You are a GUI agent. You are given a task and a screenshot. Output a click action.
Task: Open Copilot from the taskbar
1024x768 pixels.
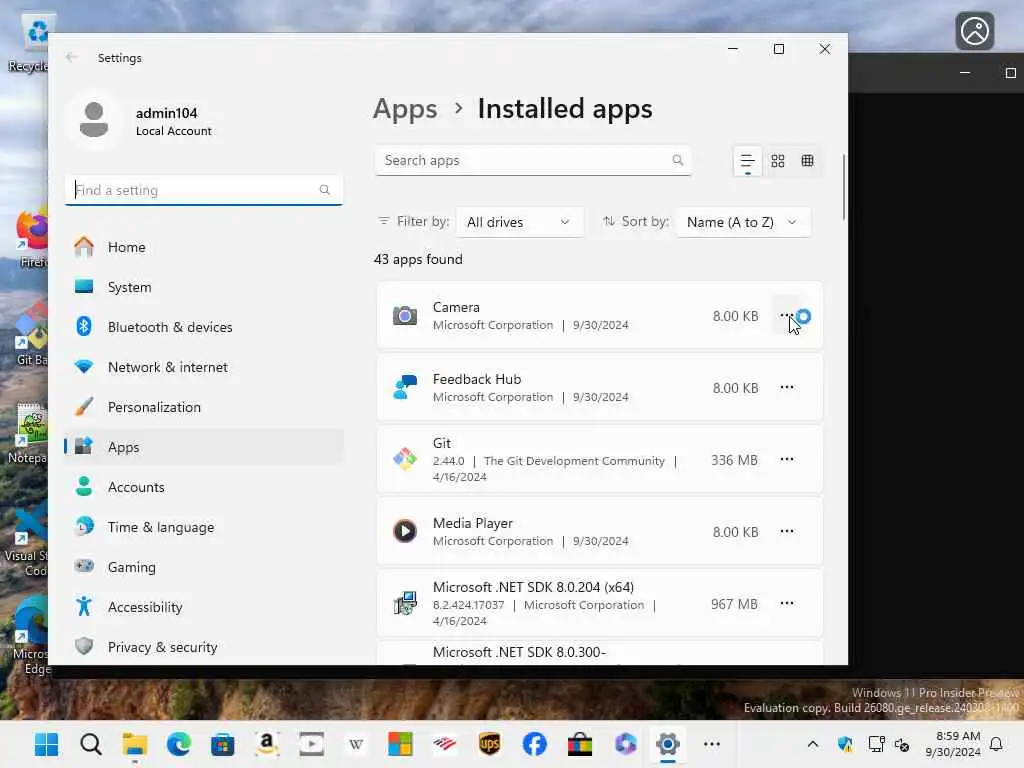click(625, 744)
